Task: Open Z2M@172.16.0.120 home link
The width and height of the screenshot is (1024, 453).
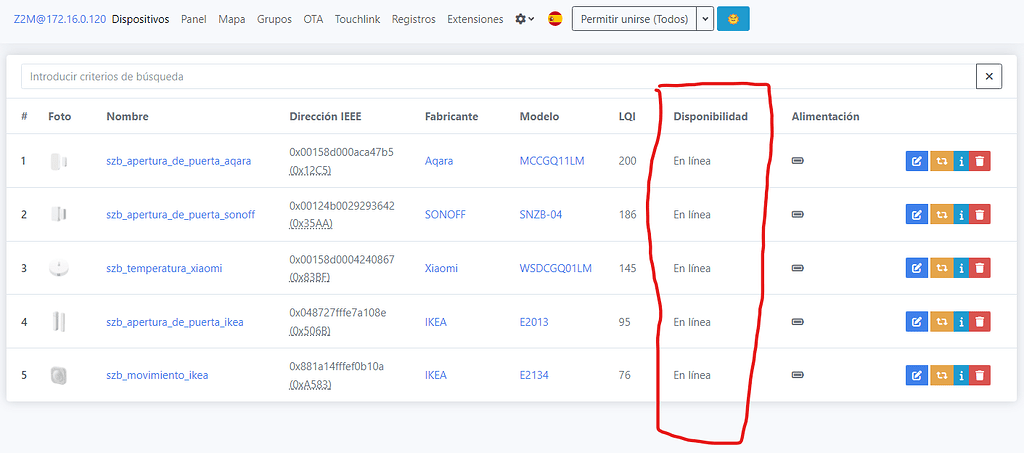Action: [59, 19]
